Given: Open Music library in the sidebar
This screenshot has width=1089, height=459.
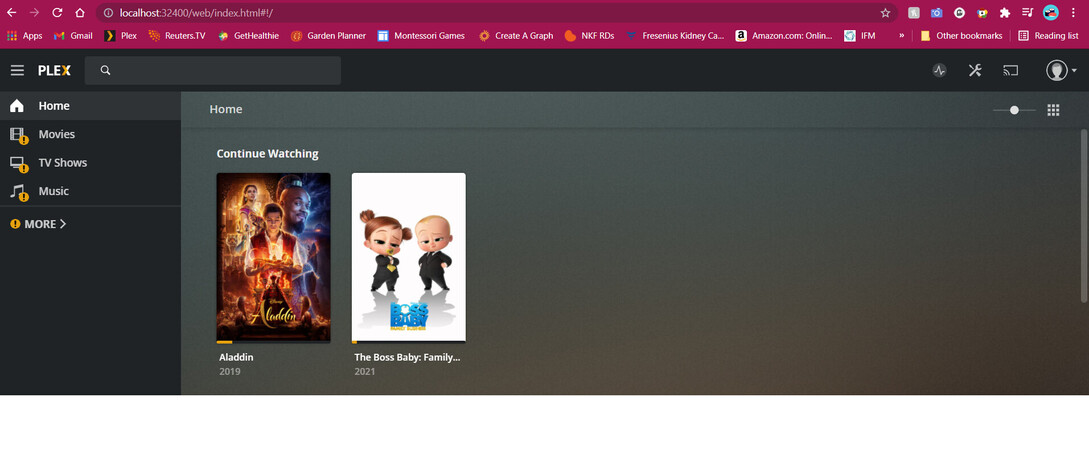Looking at the screenshot, I should click(x=90, y=191).
